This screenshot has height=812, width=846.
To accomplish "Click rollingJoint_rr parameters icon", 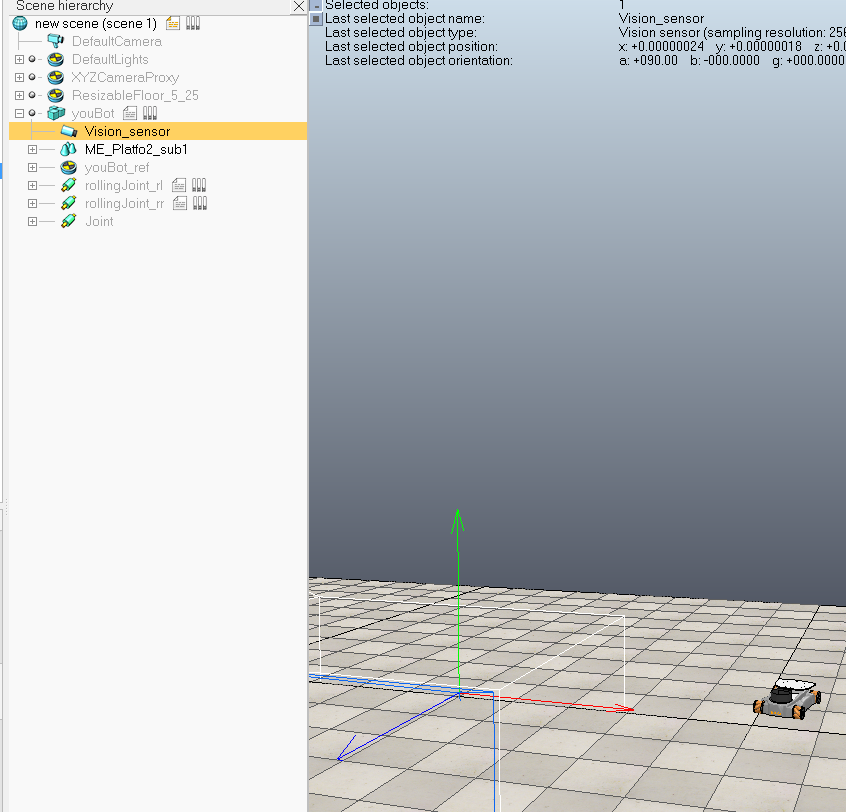I will (200, 203).
